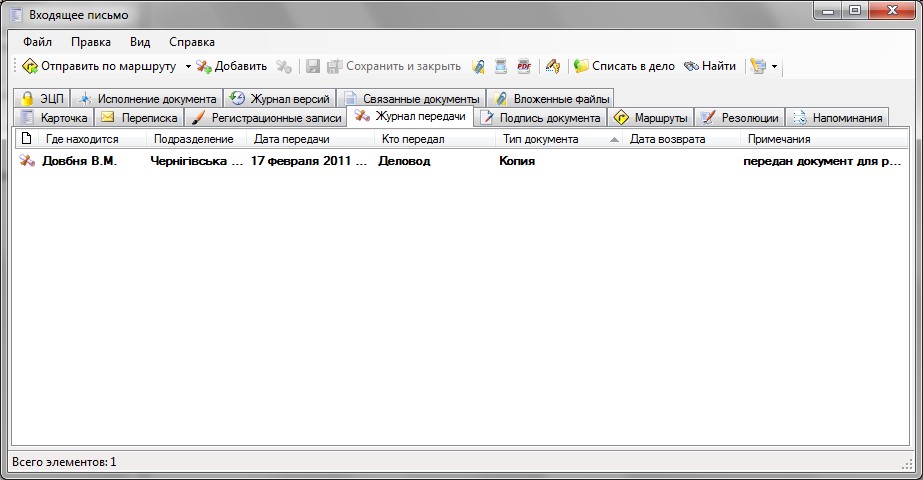Open the Справка menu
Screen dimensions: 923x480
[x=191, y=42]
